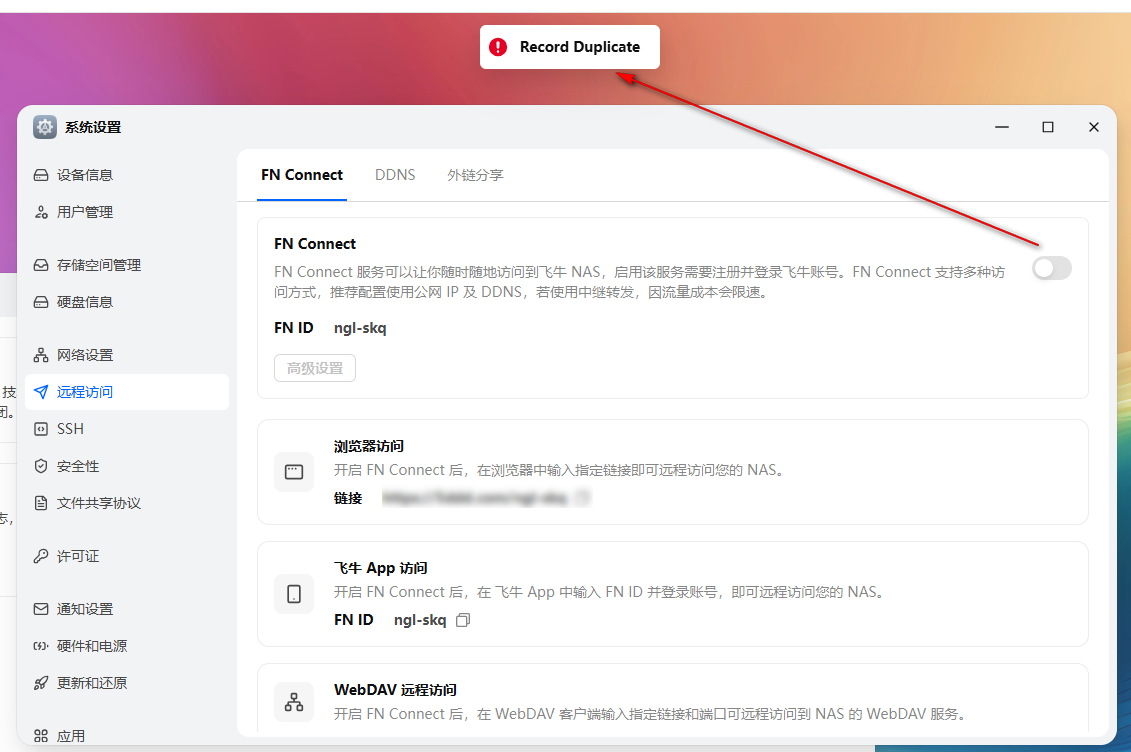Click the red error icon in Record Duplicate toast
This screenshot has width=1131, height=752.
498,47
